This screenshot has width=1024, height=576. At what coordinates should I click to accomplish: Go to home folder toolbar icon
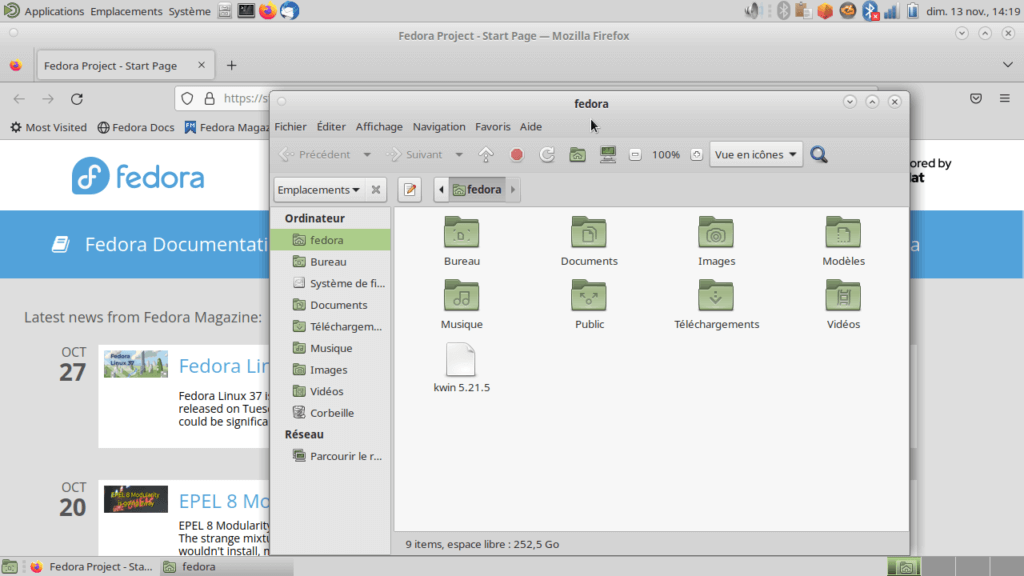tap(577, 155)
